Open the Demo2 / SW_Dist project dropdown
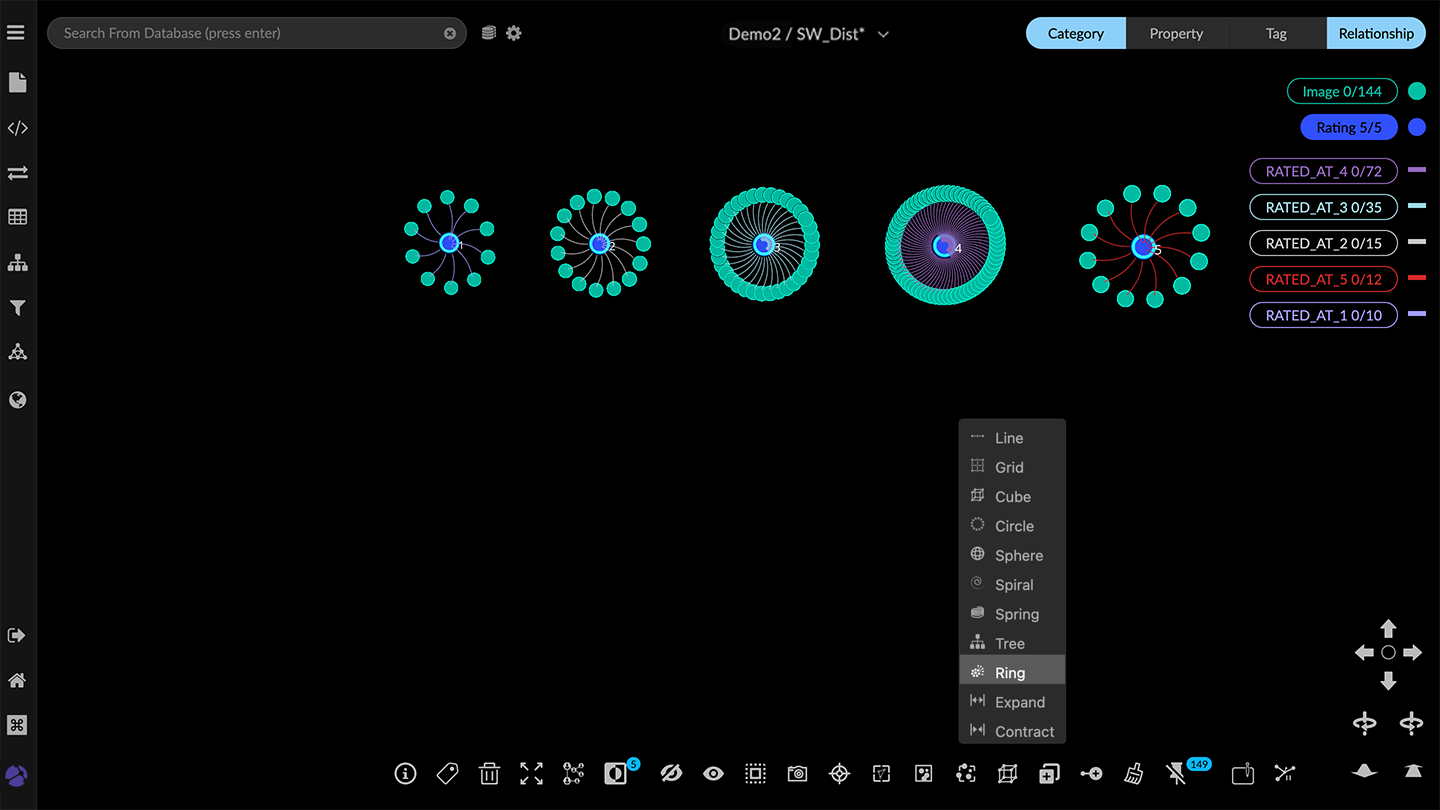 coord(808,34)
